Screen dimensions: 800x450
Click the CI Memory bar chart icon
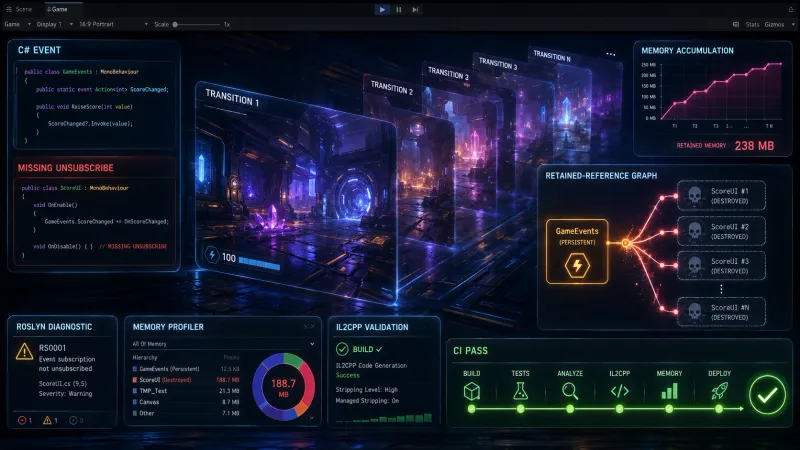coord(669,391)
